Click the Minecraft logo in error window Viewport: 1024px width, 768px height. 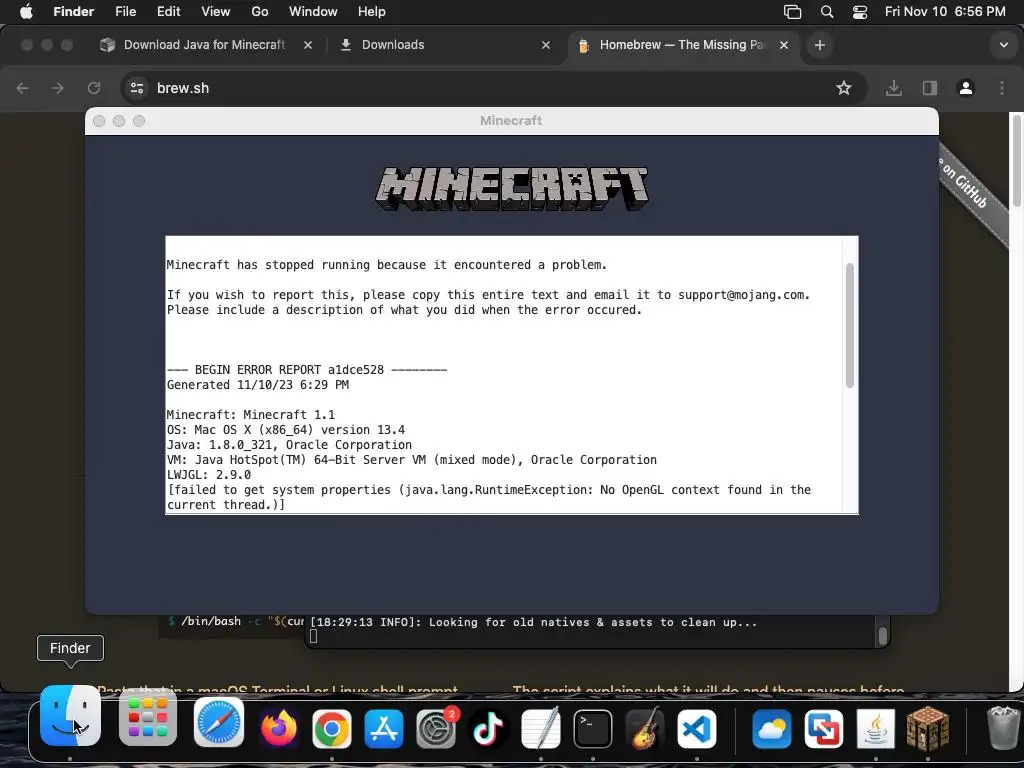point(512,188)
